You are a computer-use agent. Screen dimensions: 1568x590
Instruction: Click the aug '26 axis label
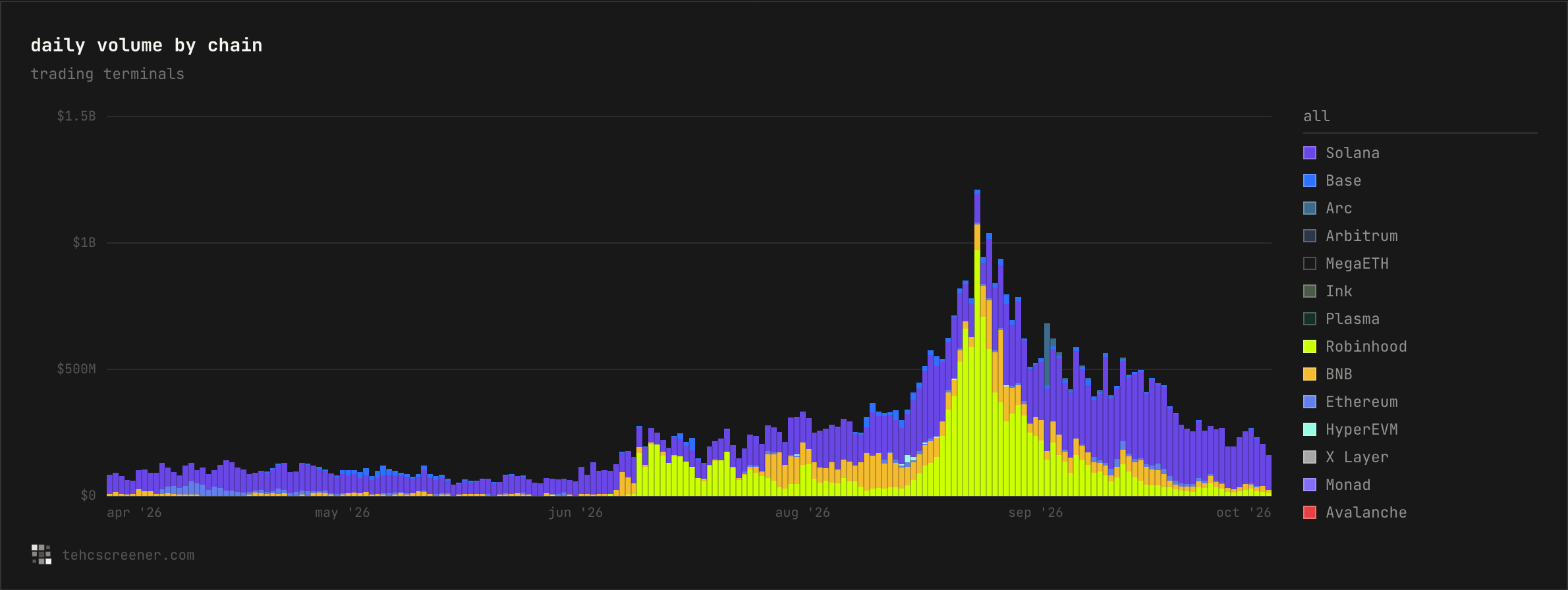(802, 513)
